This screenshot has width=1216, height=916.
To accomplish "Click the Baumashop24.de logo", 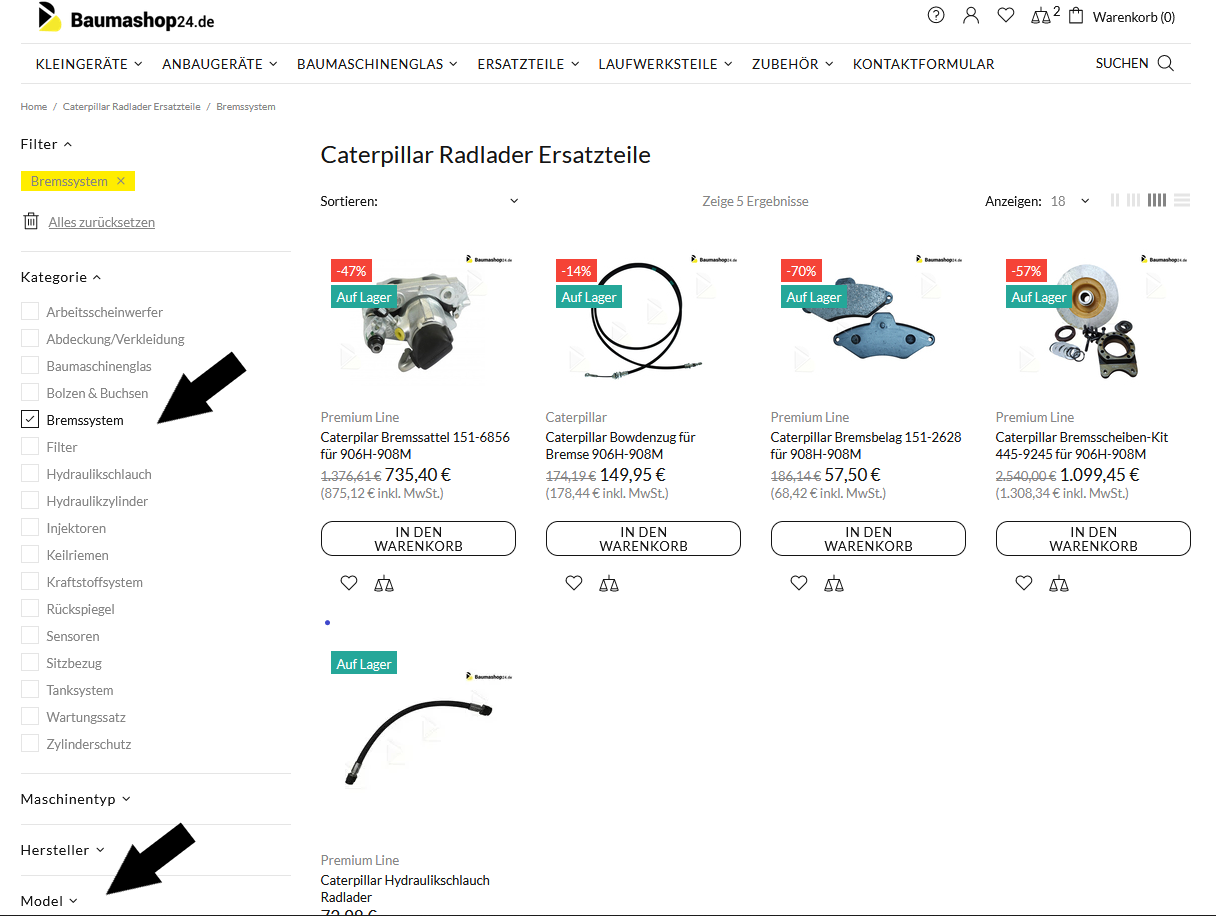I will coord(126,18).
